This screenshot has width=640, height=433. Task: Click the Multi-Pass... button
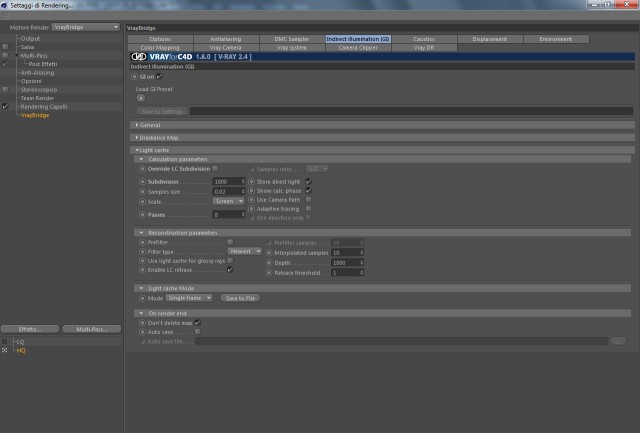(92, 329)
